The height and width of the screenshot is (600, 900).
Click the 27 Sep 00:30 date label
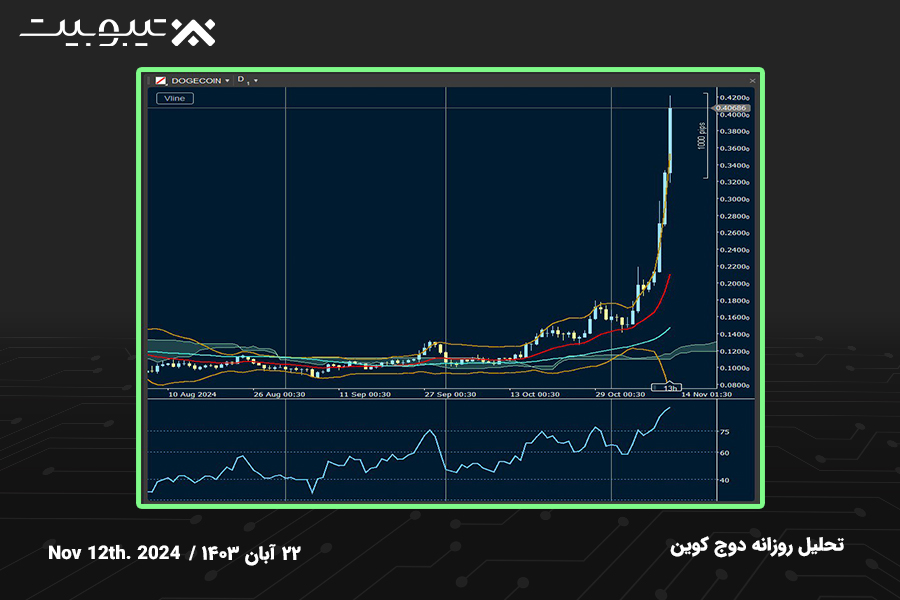[450, 394]
